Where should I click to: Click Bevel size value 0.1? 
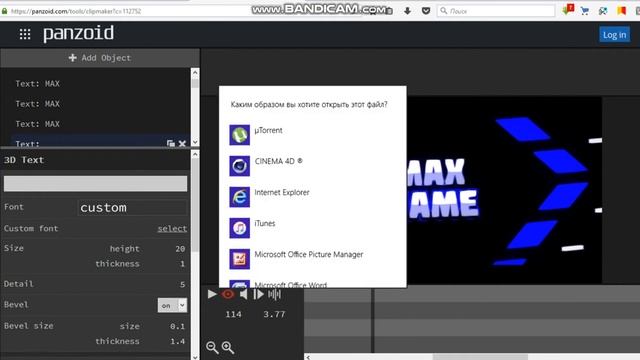click(x=178, y=326)
